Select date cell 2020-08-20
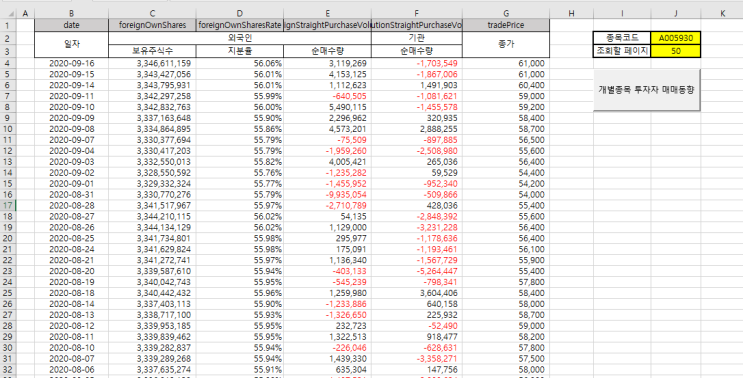 click(71, 271)
